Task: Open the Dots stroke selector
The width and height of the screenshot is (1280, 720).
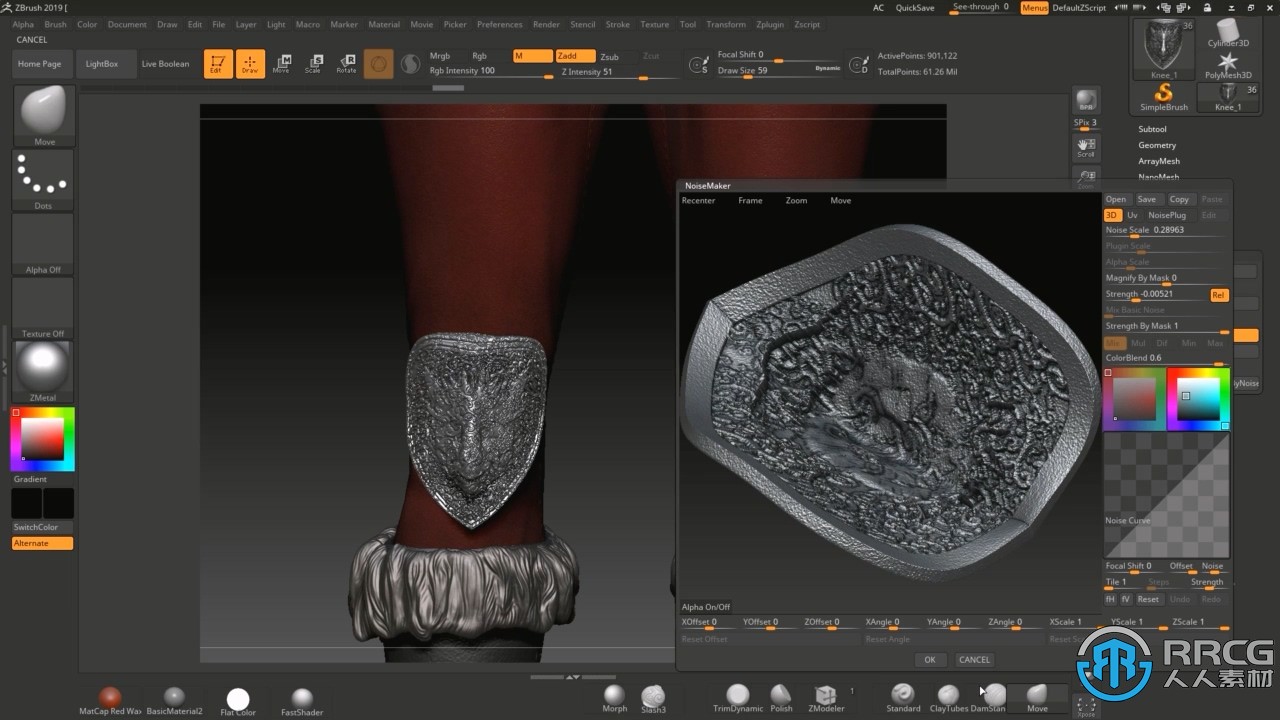Action: pos(44,180)
